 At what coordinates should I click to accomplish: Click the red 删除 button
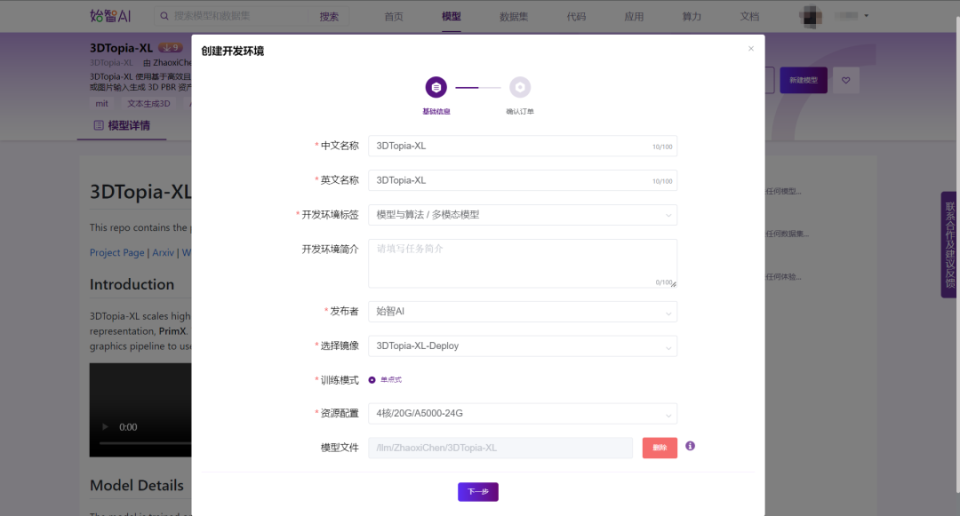point(659,447)
